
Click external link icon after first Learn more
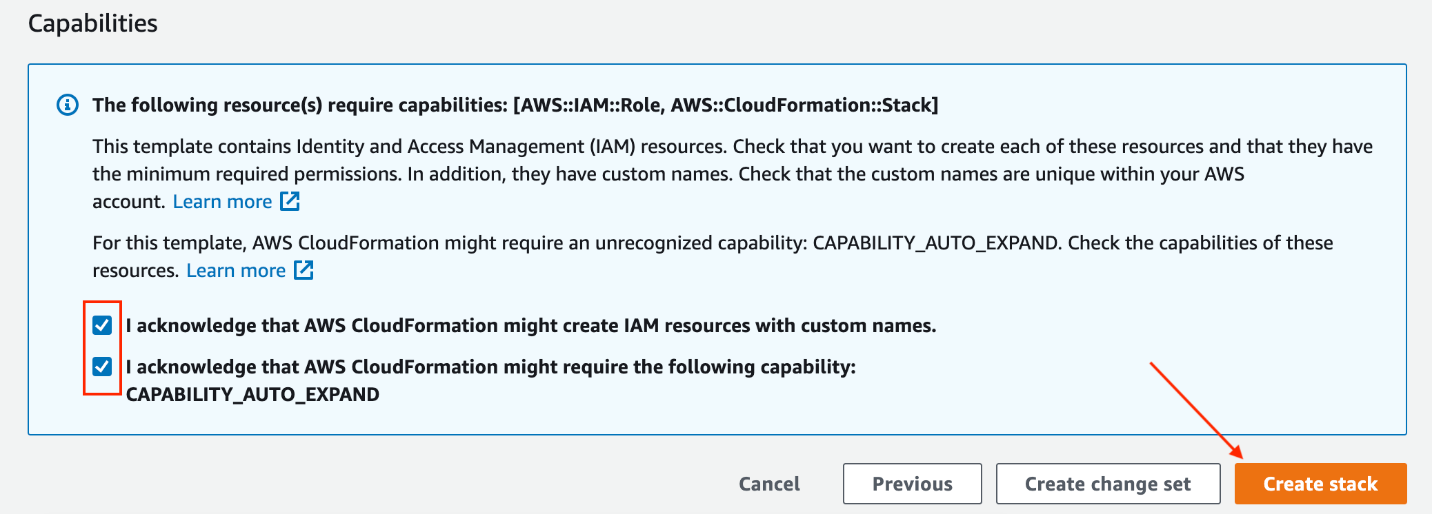290,202
